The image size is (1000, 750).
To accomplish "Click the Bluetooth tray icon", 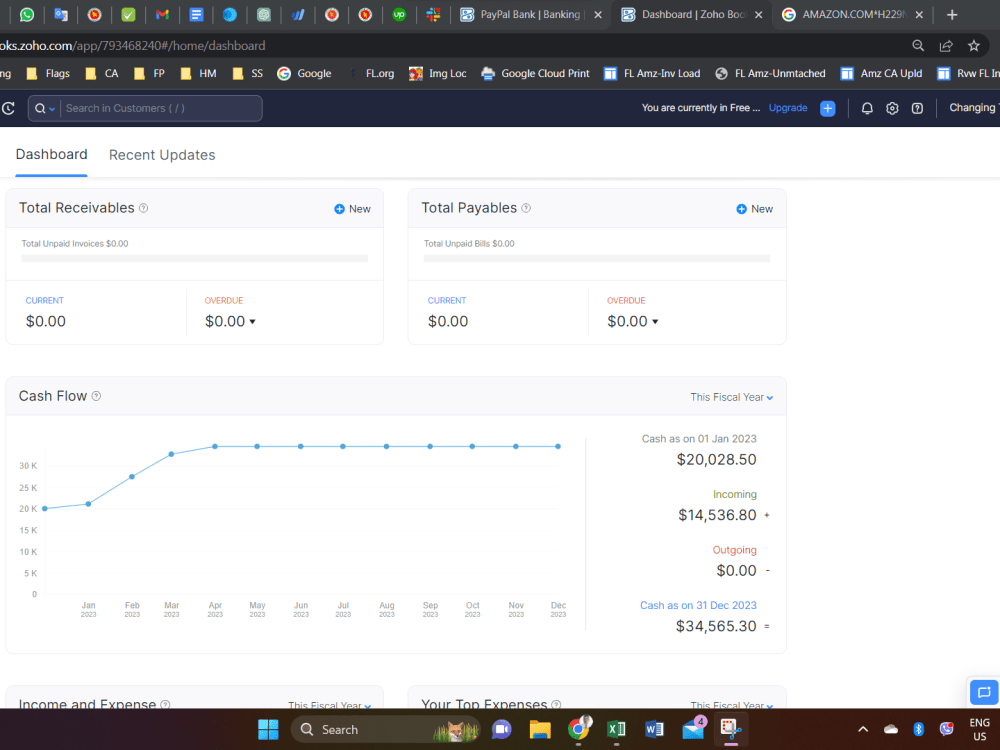I will pos(918,729).
